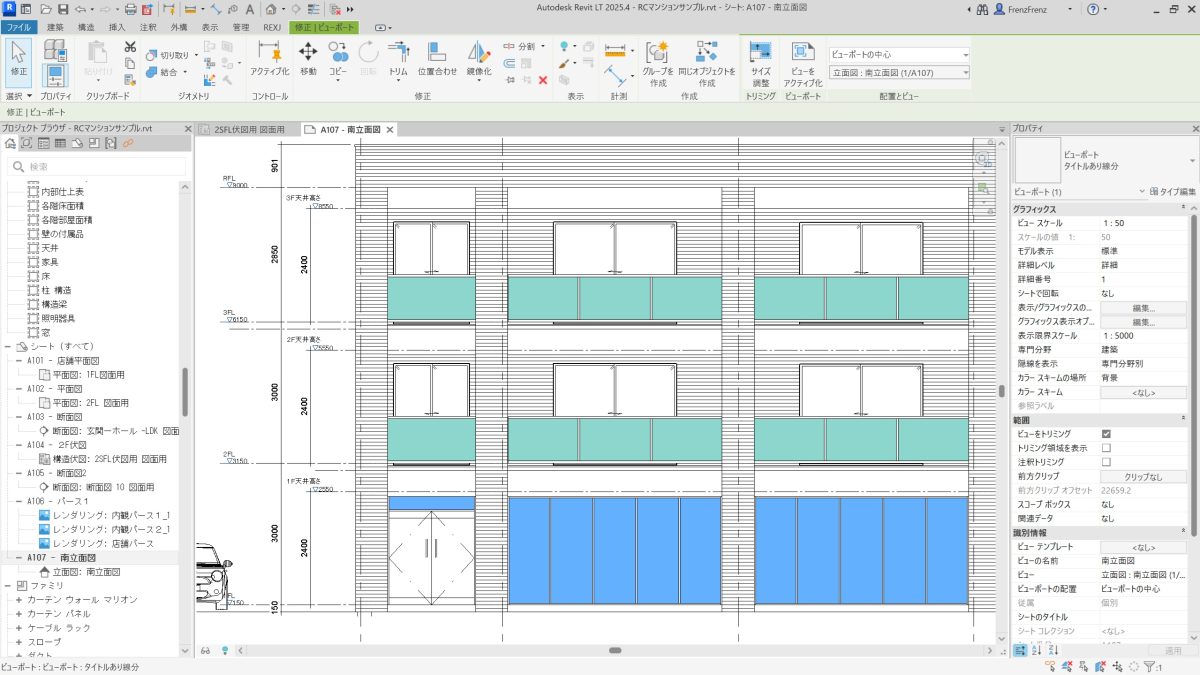Collapse the A106 - パース1 sheet node
Viewport: 1200px width, 675px height.
coord(20,500)
